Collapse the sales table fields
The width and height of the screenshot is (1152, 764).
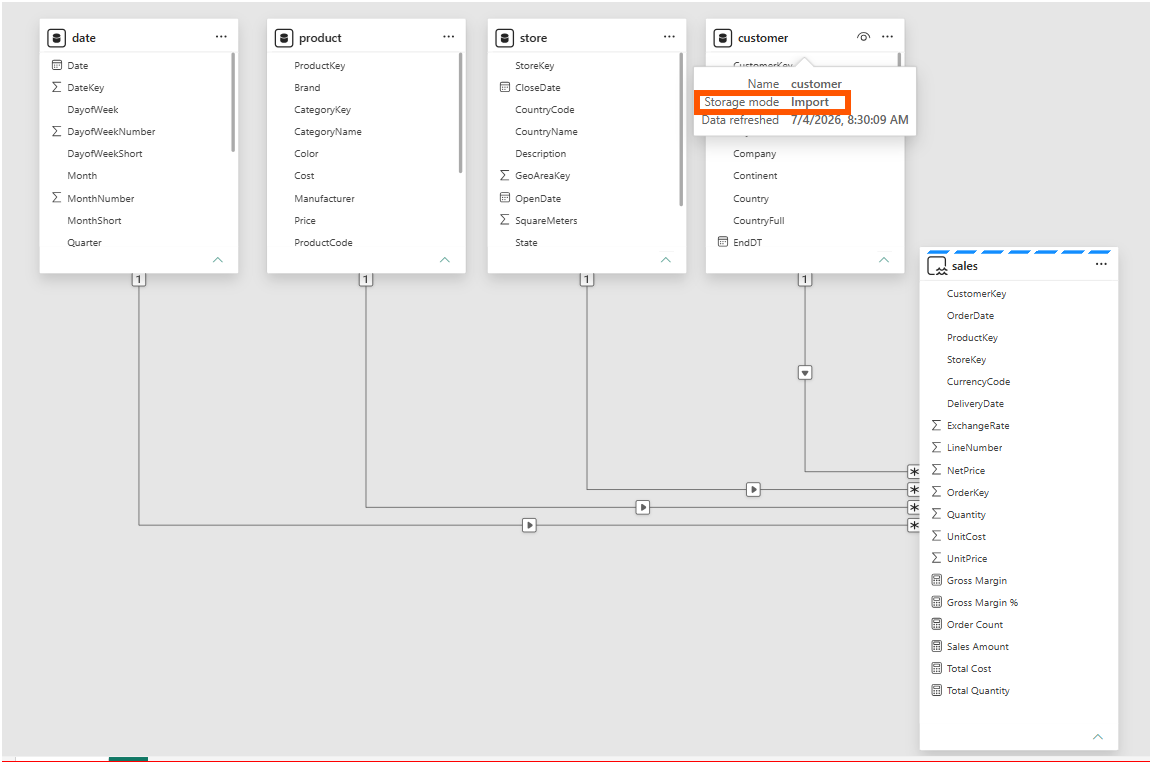(x=1098, y=737)
